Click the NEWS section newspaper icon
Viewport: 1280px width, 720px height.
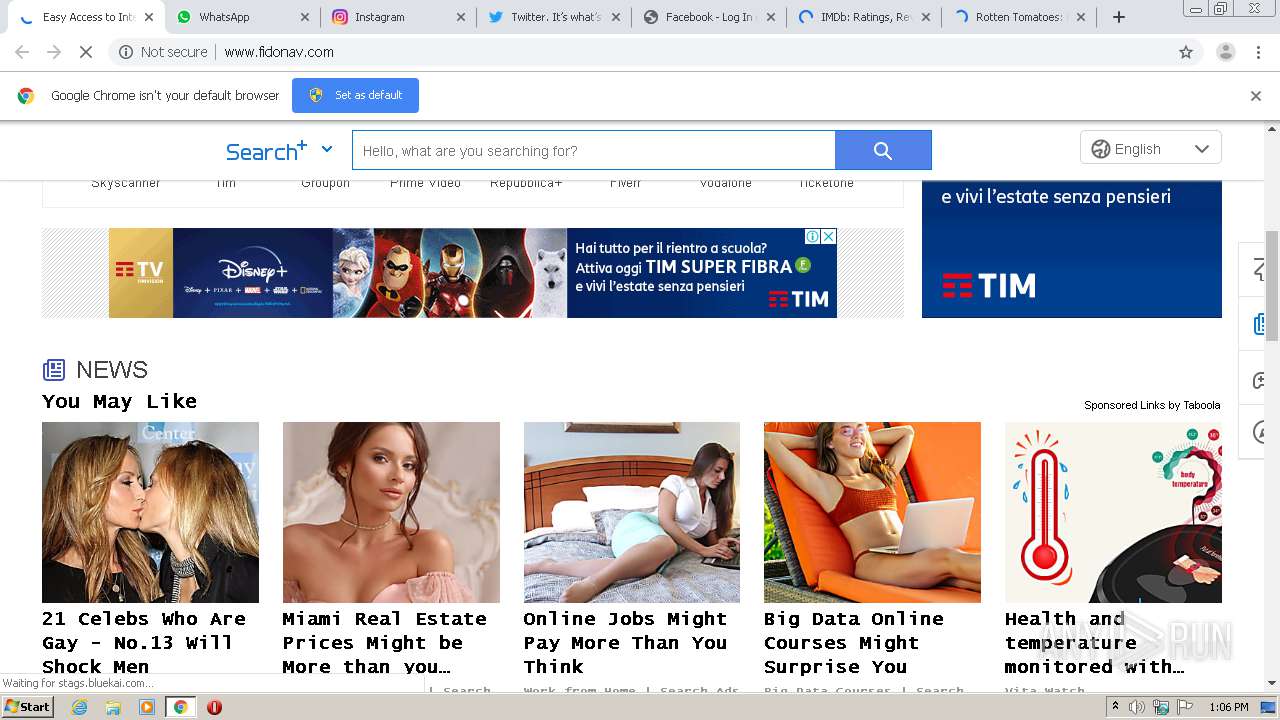pyautogui.click(x=54, y=370)
